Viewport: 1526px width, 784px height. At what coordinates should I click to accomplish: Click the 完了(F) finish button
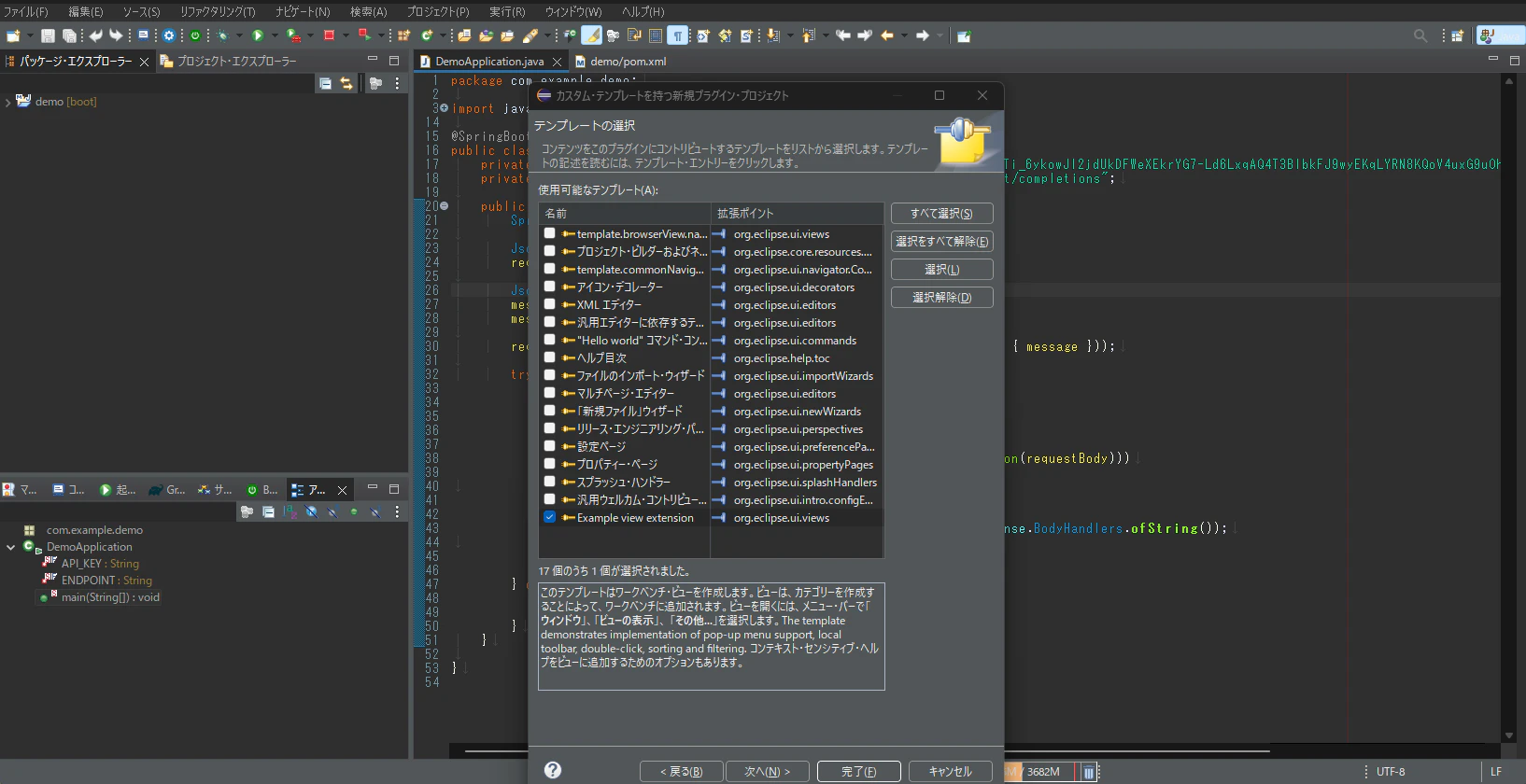tap(859, 772)
